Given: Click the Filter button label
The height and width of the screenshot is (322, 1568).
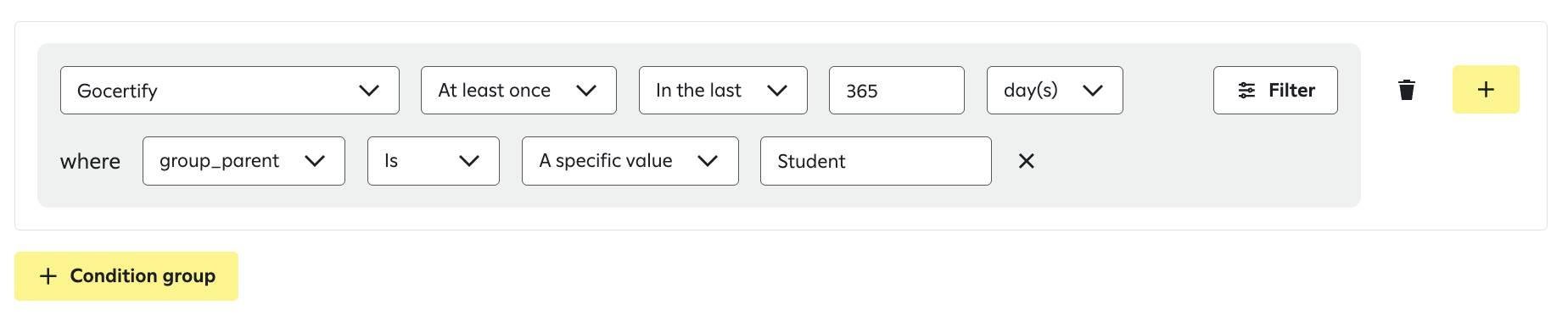Looking at the screenshot, I should [1291, 91].
